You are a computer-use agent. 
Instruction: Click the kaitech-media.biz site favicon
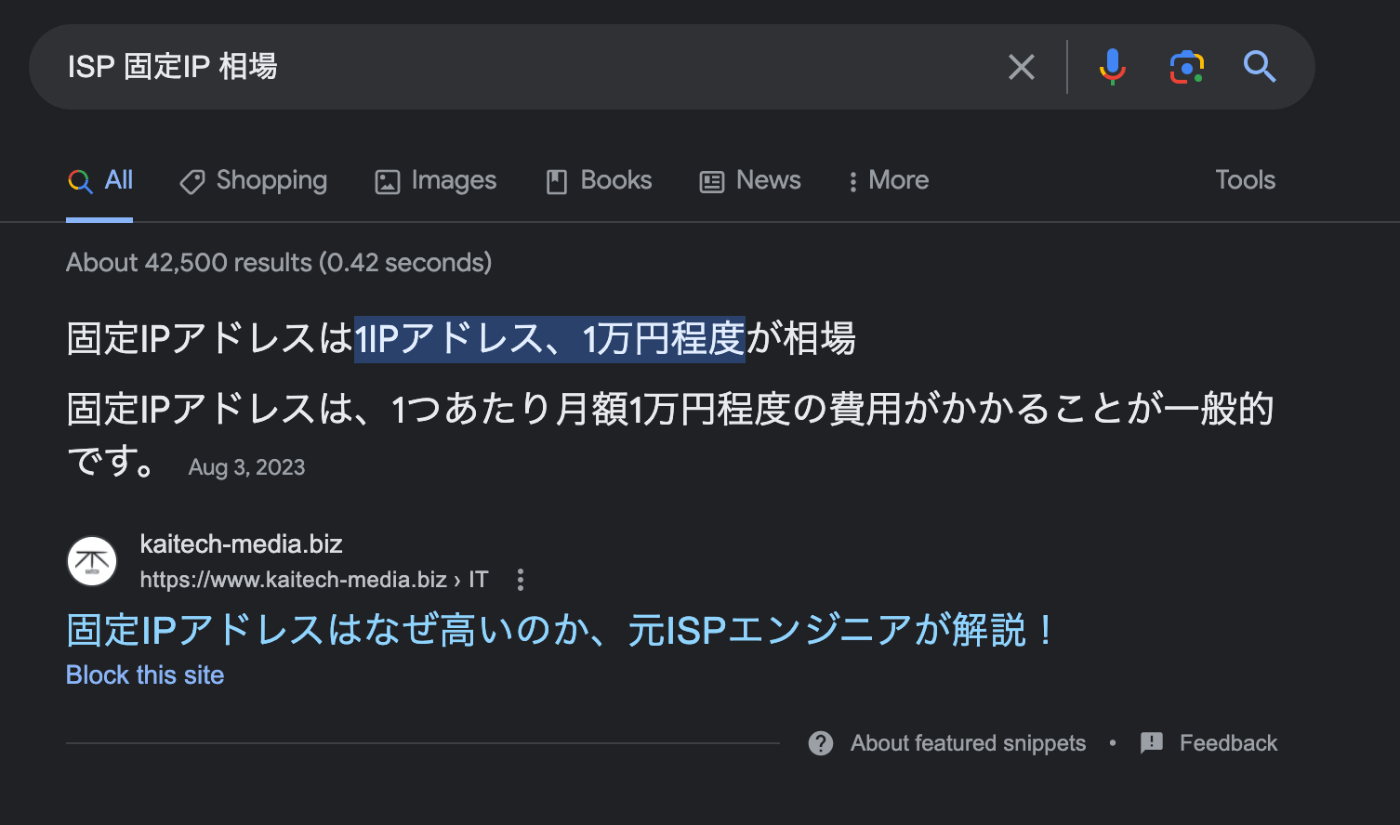[x=92, y=561]
